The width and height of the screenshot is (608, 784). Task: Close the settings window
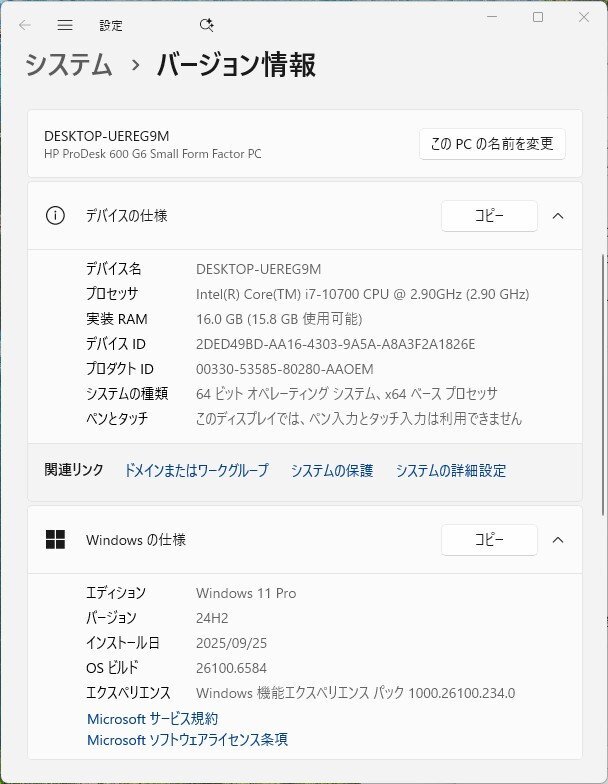tap(584, 17)
